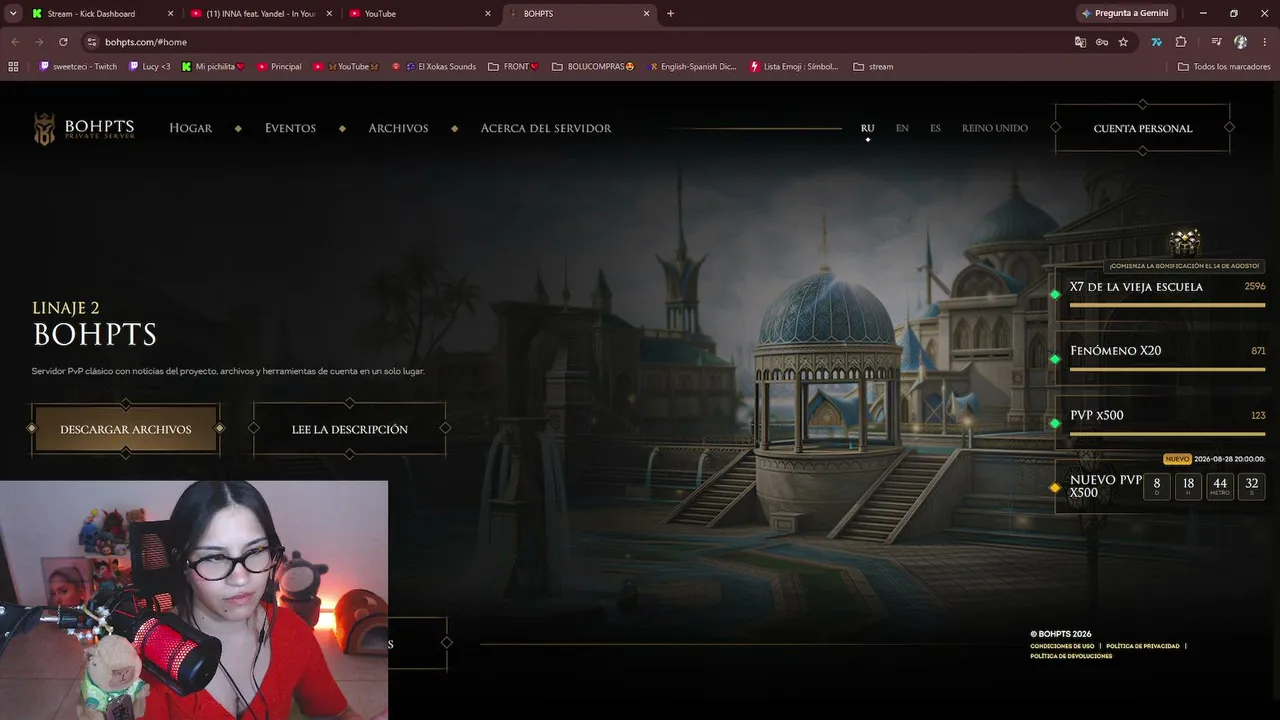Open the Chrome profile avatar

point(1240,42)
